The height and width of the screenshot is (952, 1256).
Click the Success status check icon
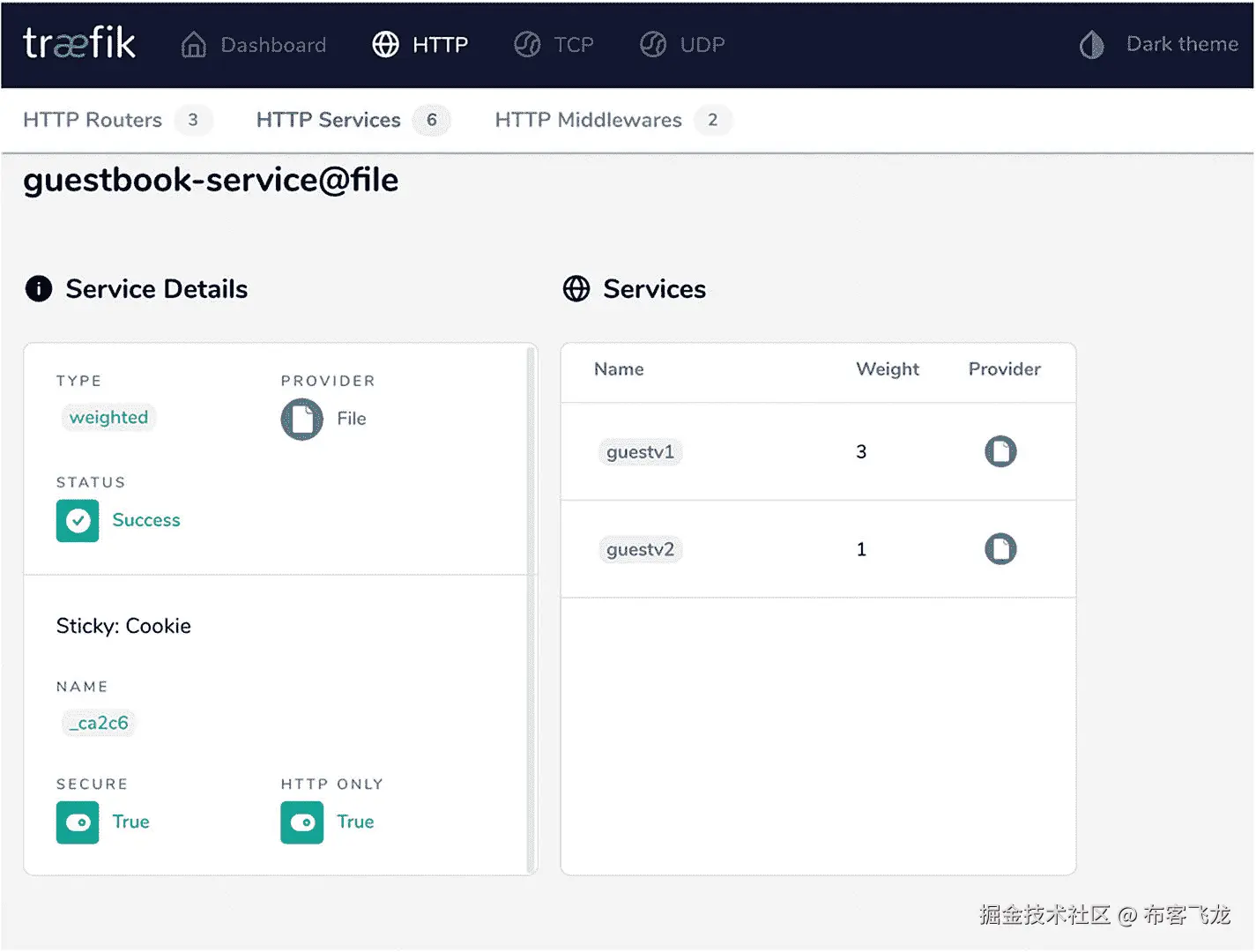point(78,520)
